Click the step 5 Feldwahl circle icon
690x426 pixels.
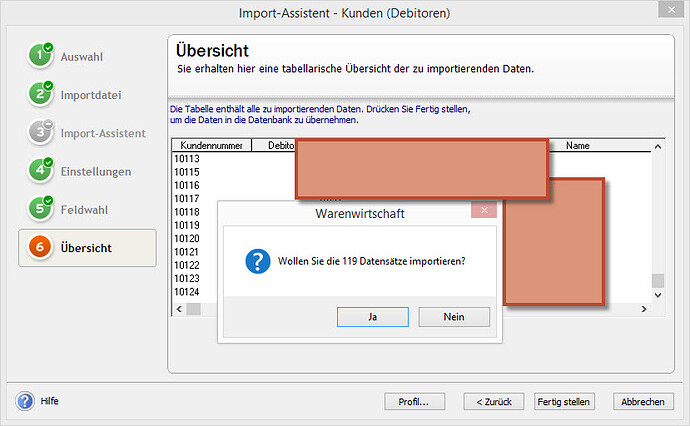pyautogui.click(x=40, y=209)
